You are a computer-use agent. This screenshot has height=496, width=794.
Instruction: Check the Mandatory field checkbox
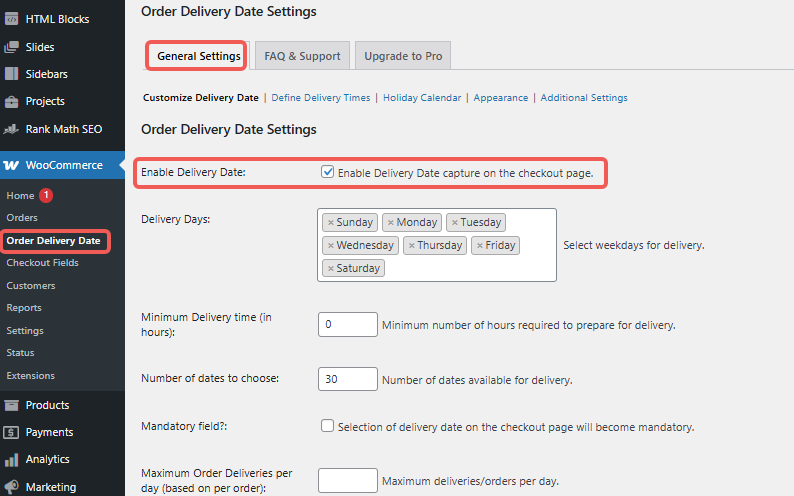click(327, 426)
